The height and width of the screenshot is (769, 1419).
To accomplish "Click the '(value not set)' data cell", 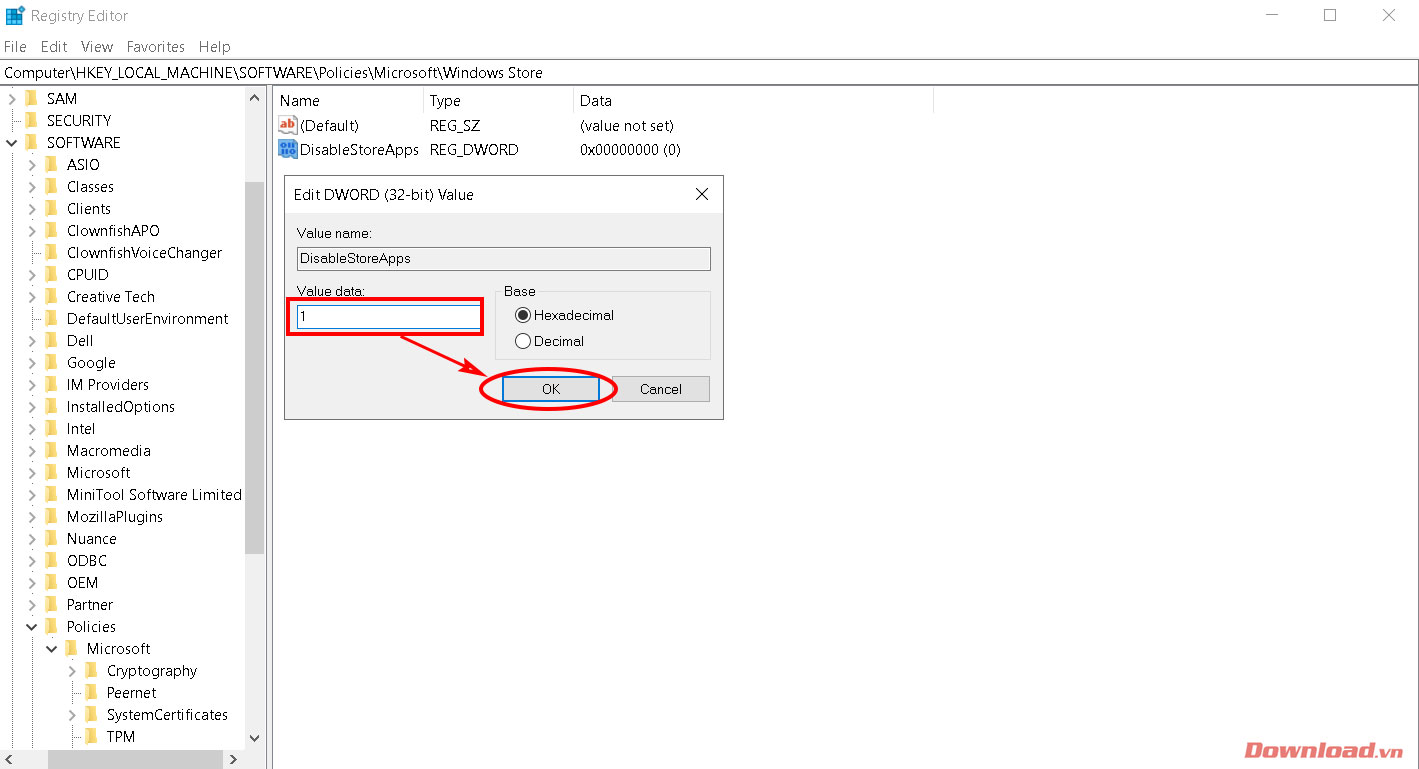I will (x=627, y=126).
